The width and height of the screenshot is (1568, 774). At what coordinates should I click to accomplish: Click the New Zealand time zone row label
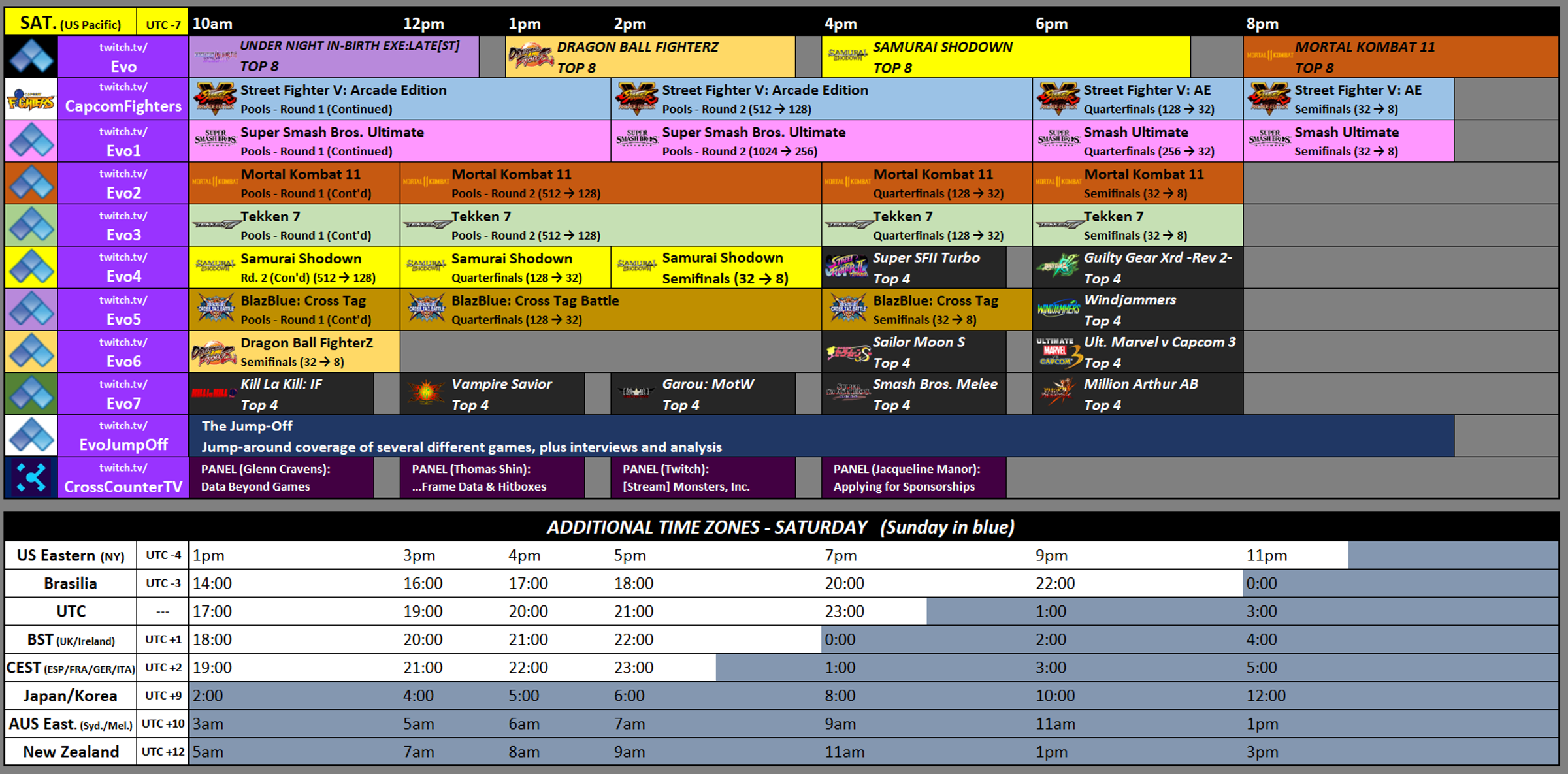pyautogui.click(x=71, y=752)
